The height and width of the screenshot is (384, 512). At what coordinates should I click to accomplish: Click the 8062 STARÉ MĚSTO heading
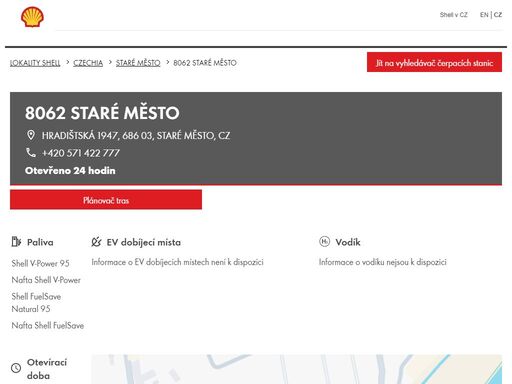coord(102,113)
